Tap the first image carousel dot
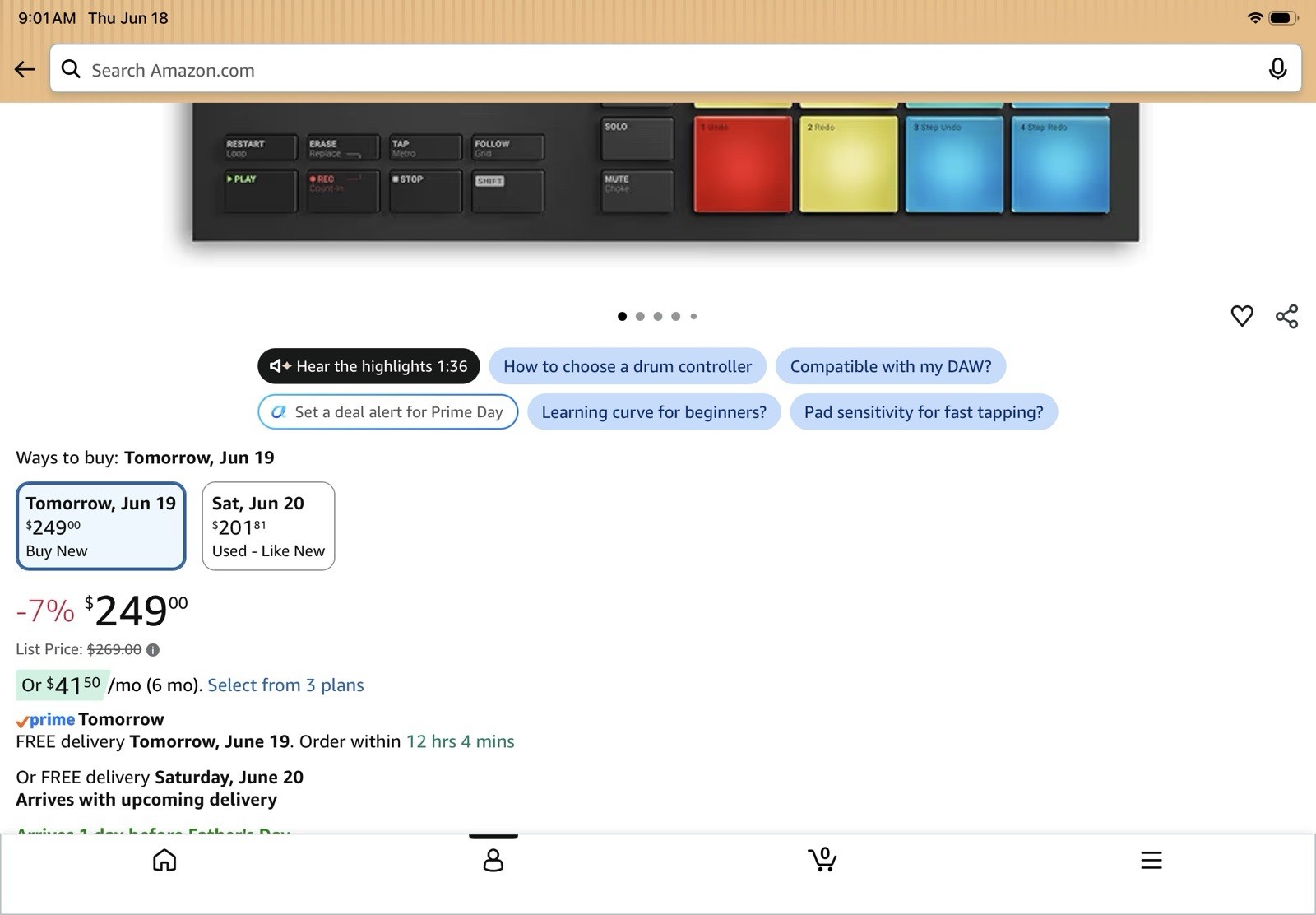Image resolution: width=1316 pixels, height=915 pixels. (622, 316)
